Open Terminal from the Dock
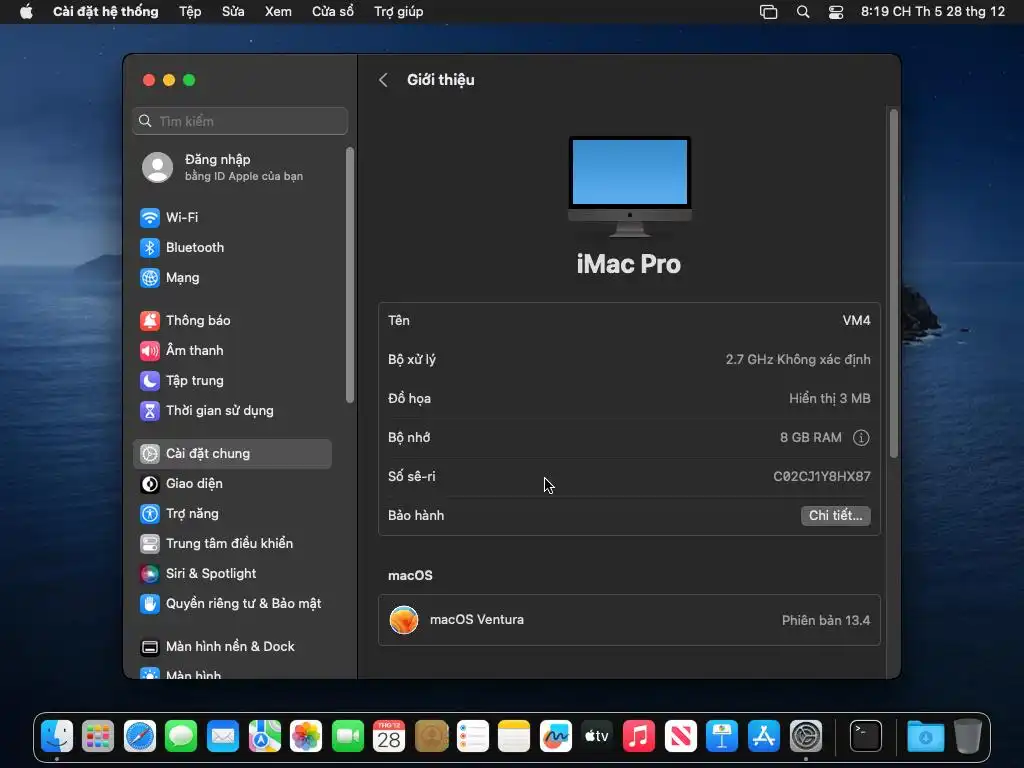 click(x=866, y=737)
